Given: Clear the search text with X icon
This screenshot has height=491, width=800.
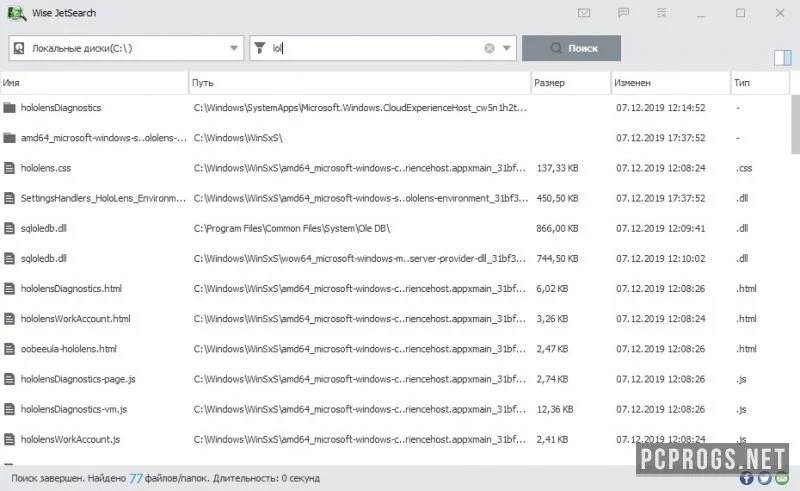Looking at the screenshot, I should 489,48.
